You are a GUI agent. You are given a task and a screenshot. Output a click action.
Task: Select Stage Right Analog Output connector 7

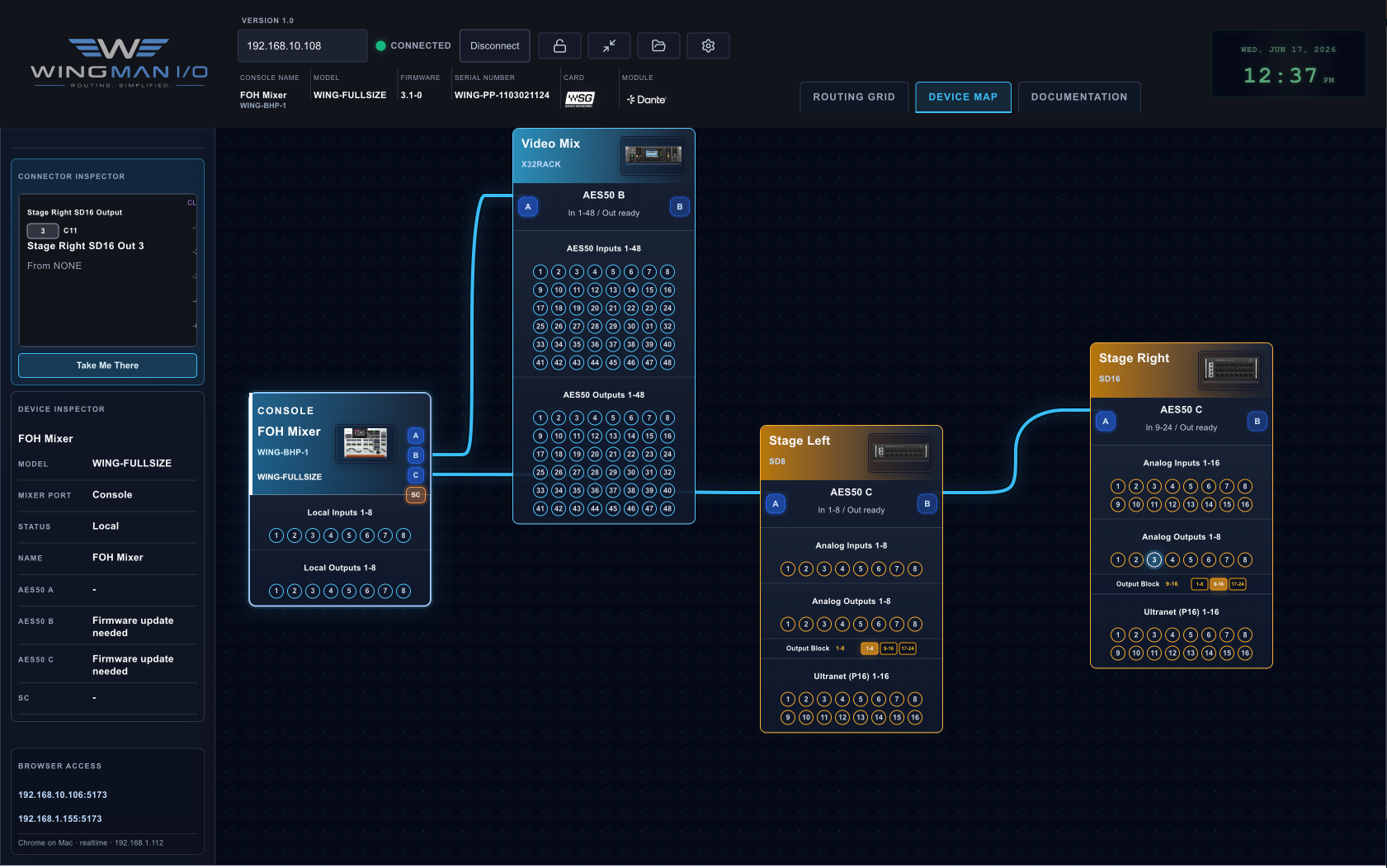(x=1227, y=560)
